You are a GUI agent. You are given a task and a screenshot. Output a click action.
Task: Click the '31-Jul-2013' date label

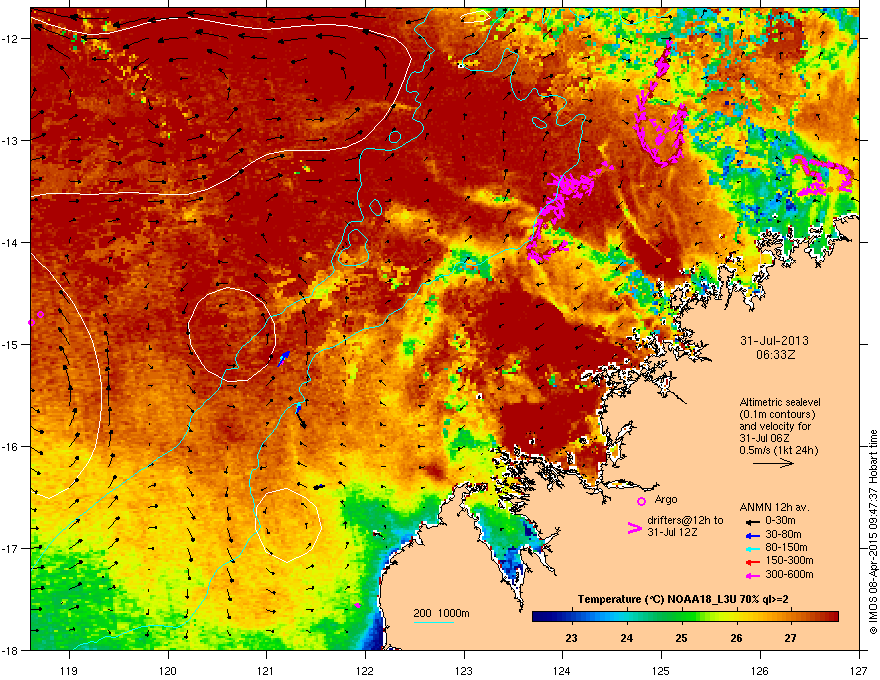click(x=774, y=341)
